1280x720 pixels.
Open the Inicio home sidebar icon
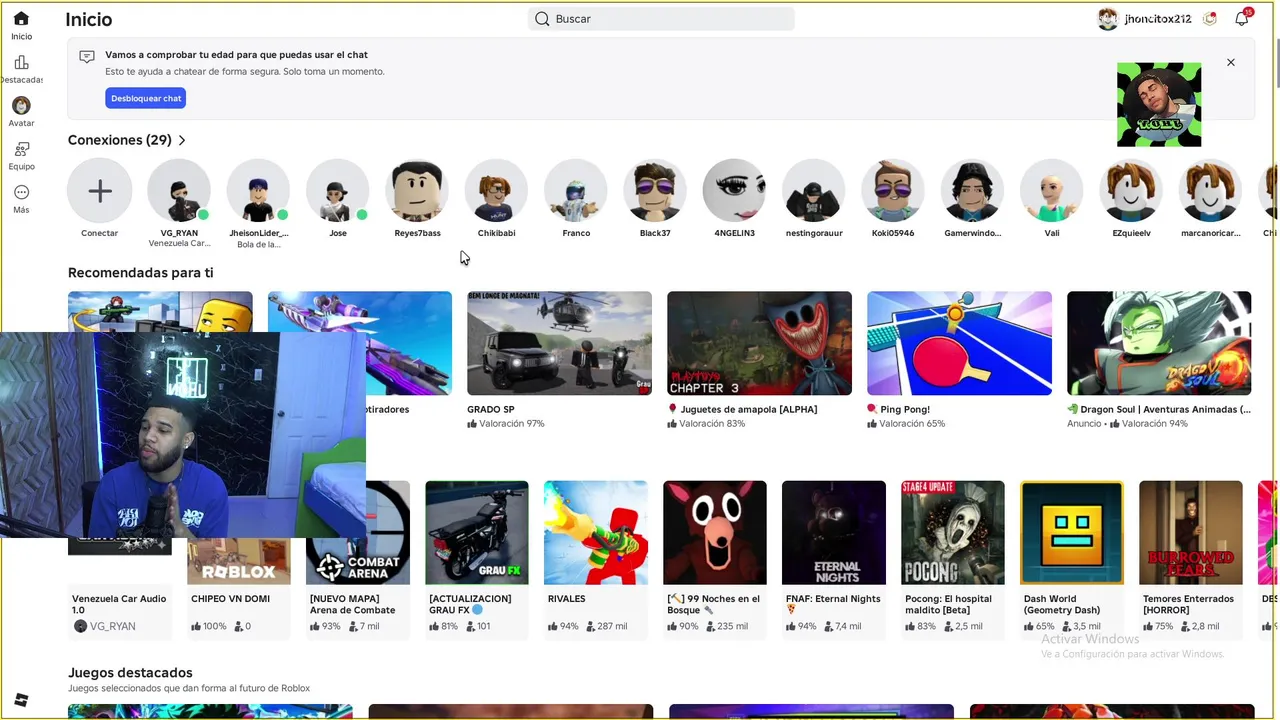[21, 19]
